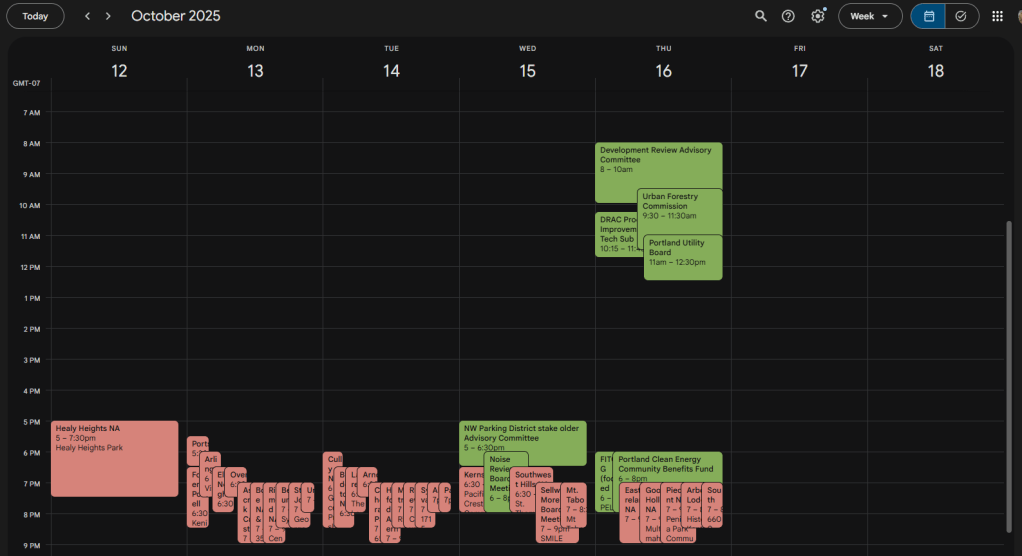Viewport: 1022px width, 556px height.
Task: Expand the Week view dropdown
Action: coord(870,16)
